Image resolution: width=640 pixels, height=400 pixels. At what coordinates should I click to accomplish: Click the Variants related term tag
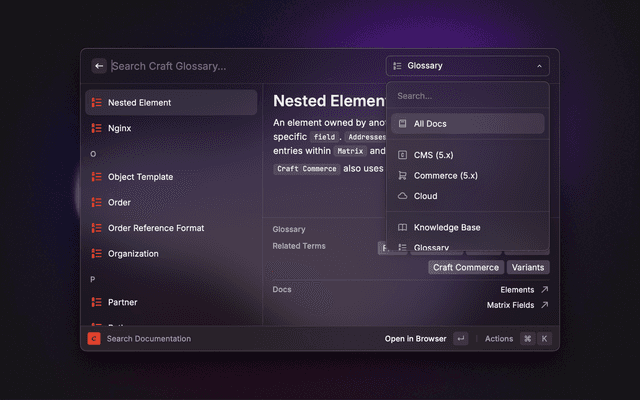pyautogui.click(x=528, y=267)
